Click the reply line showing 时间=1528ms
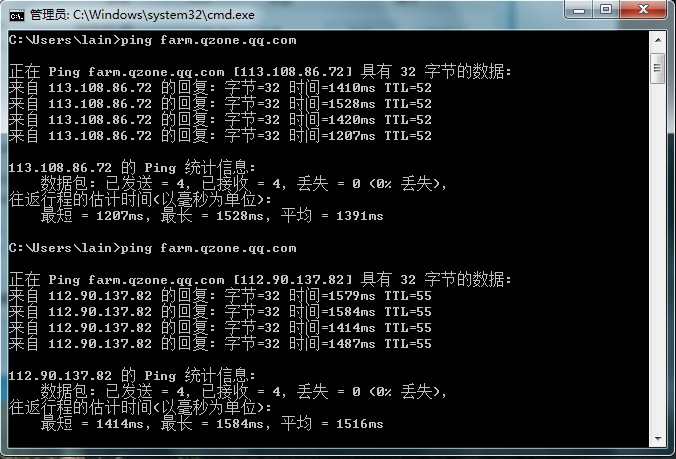 tap(220, 104)
